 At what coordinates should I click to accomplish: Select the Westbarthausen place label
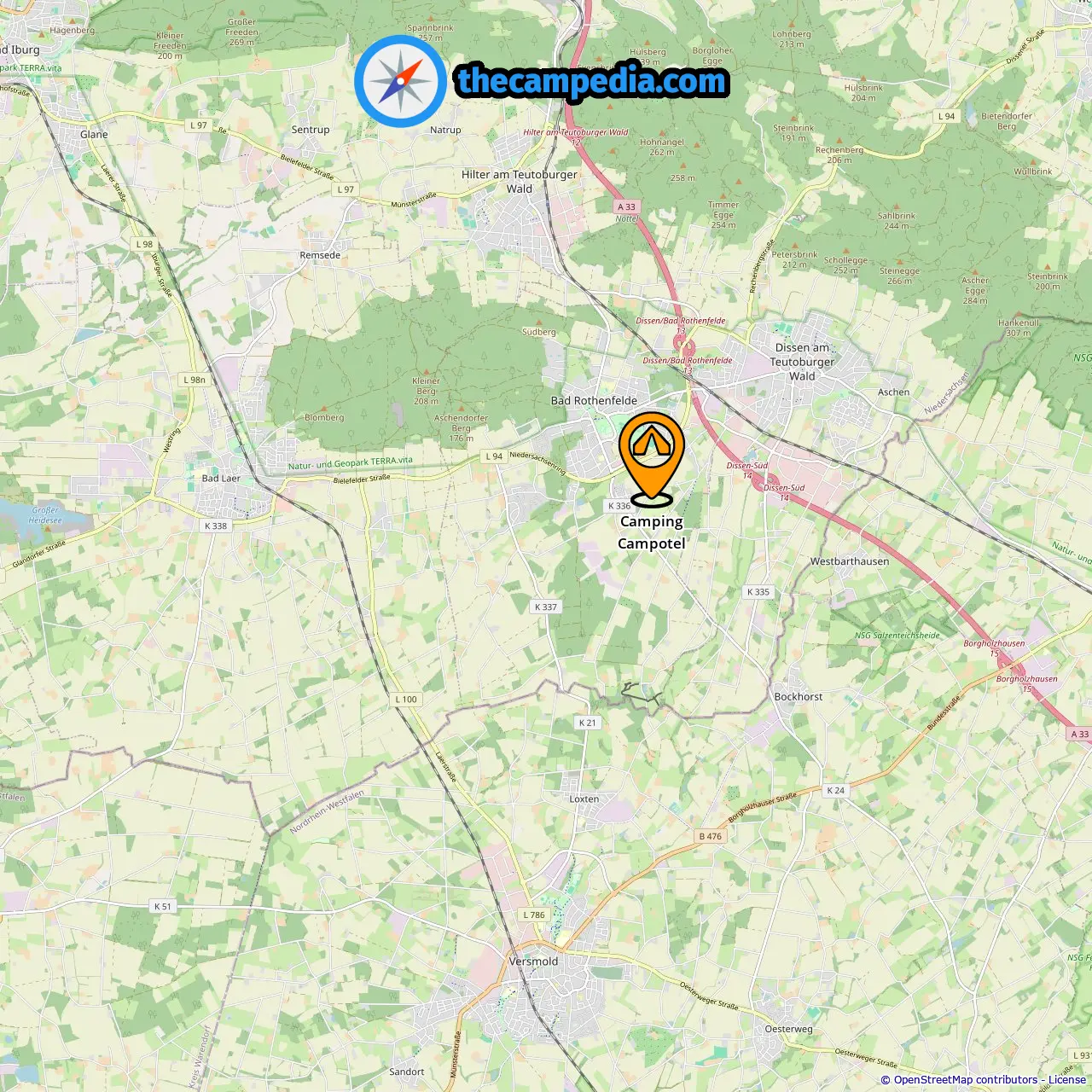(x=850, y=561)
